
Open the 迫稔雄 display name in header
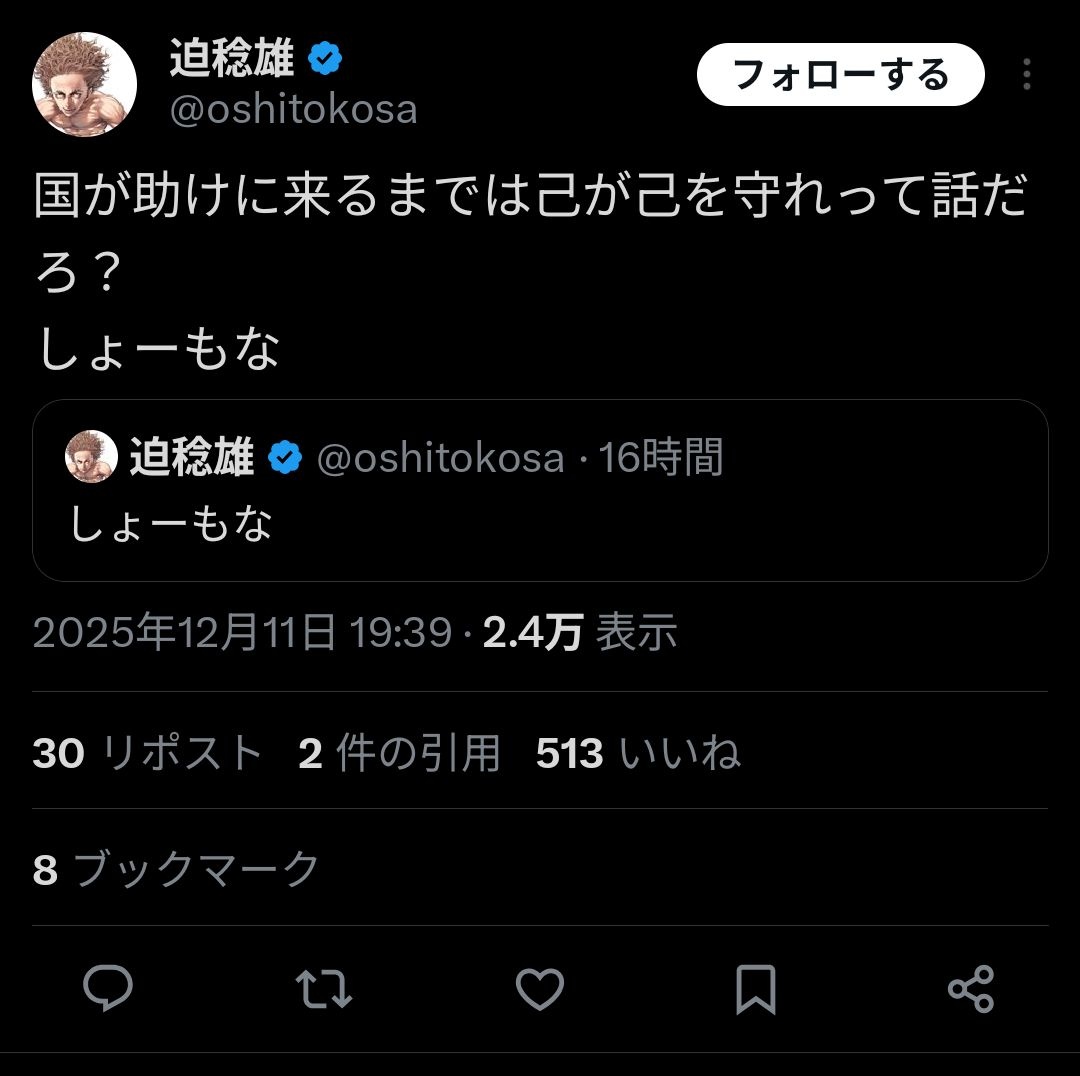pyautogui.click(x=232, y=60)
